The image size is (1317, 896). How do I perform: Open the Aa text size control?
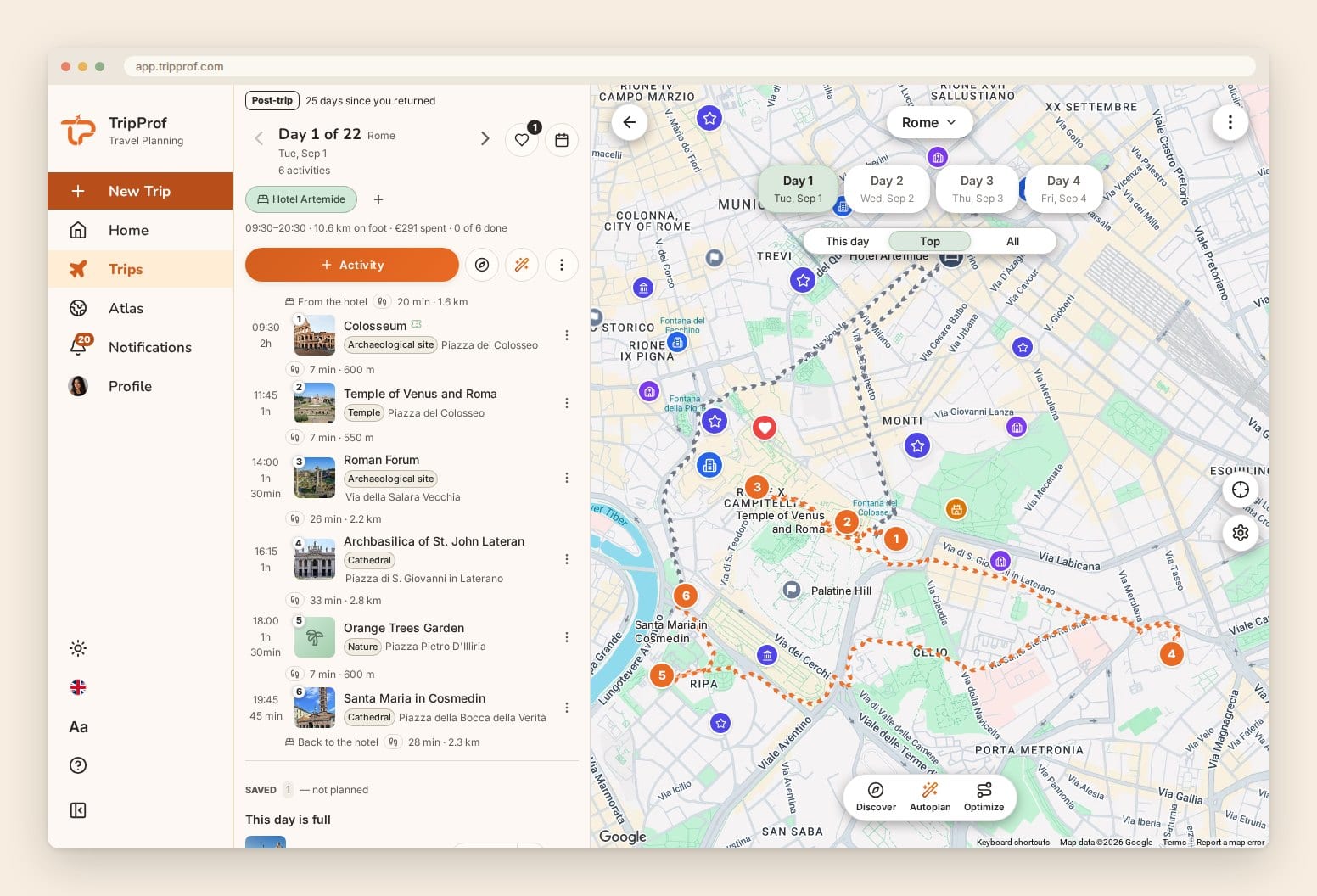coord(78,726)
